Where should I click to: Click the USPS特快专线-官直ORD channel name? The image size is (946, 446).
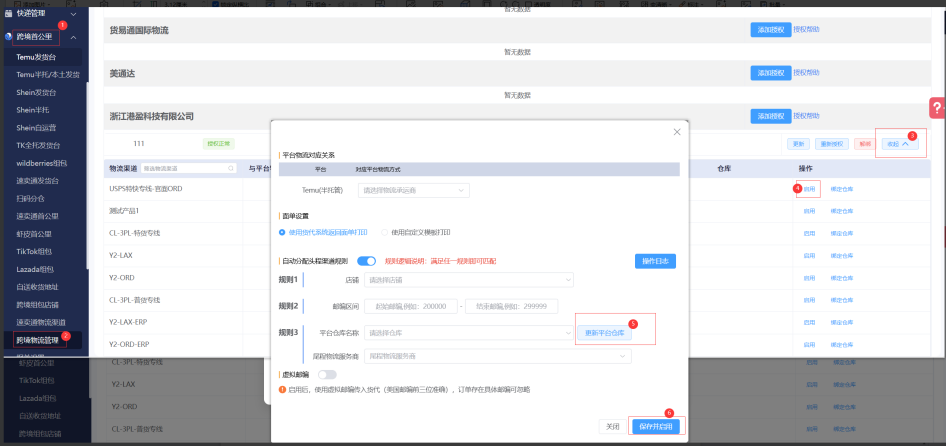pyautogui.click(x=146, y=188)
